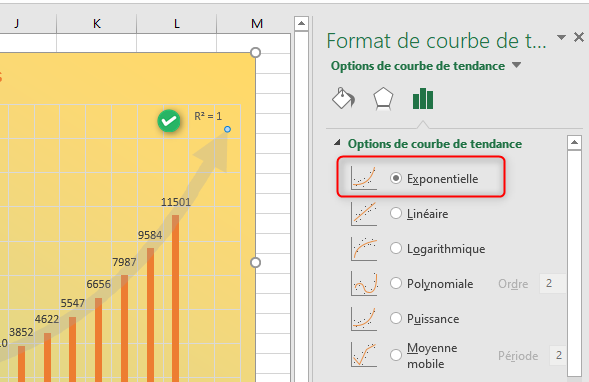Click the pane scrollbar up arrow
The height and width of the screenshot is (382, 589).
click(574, 143)
